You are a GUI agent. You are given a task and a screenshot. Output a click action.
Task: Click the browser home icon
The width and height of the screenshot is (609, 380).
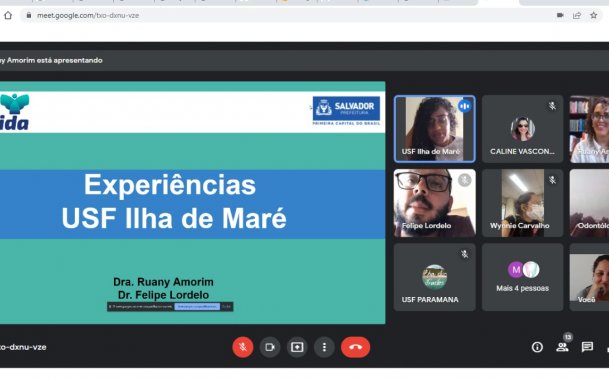(8, 16)
